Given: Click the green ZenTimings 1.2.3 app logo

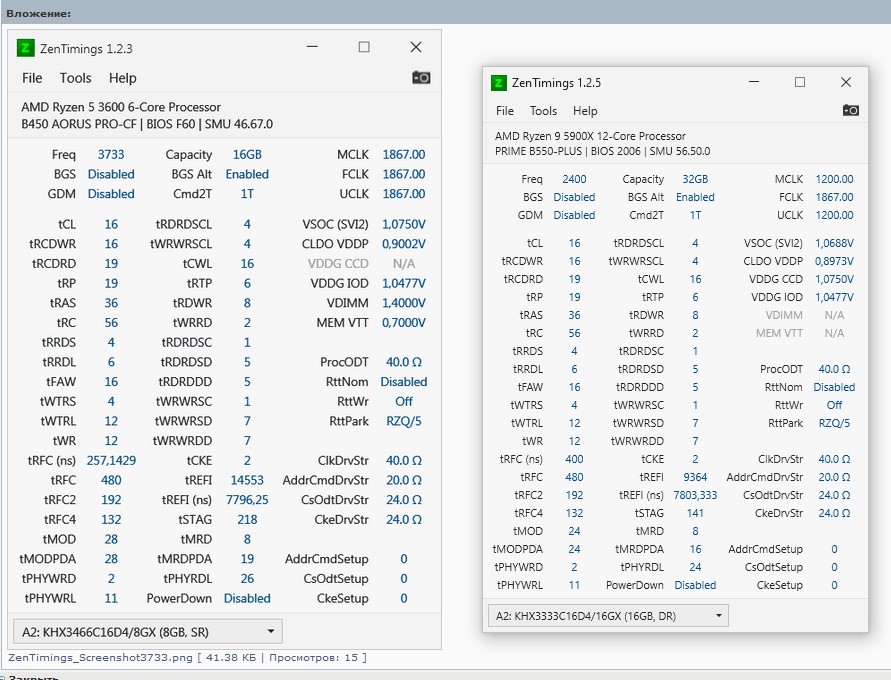Looking at the screenshot, I should pyautogui.click(x=25, y=48).
